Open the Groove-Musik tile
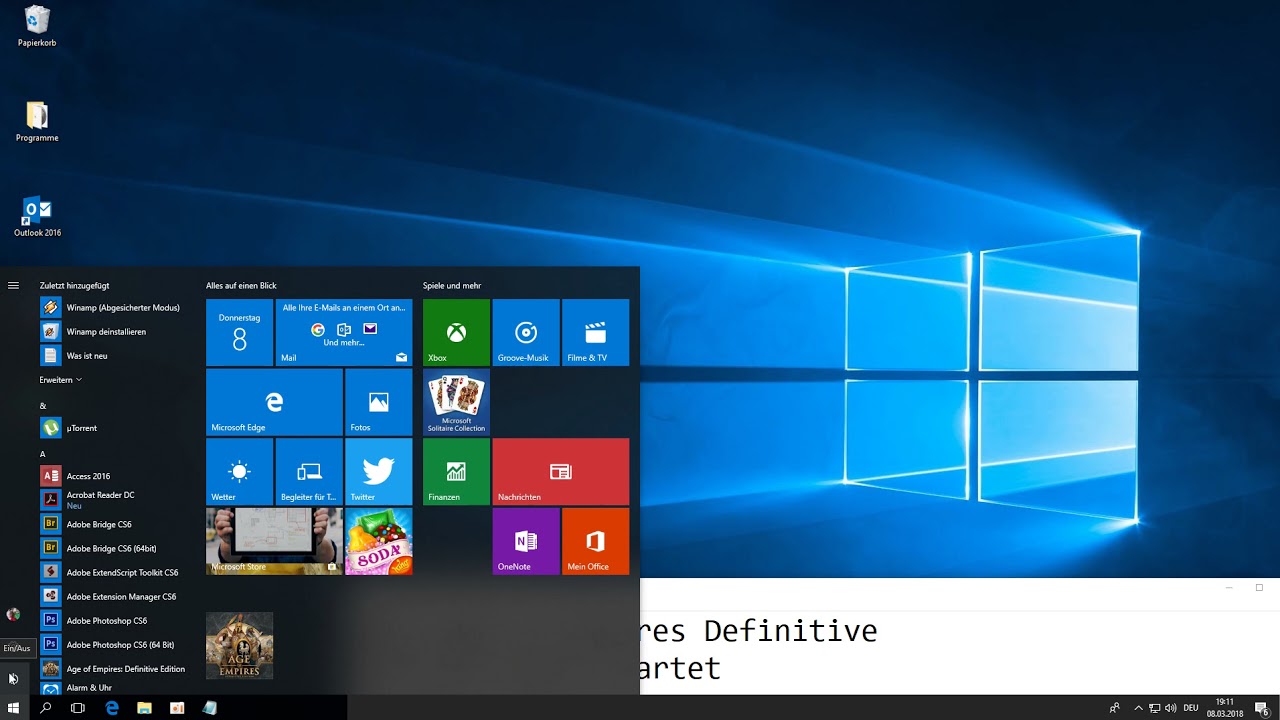This screenshot has height=720, width=1280. (526, 332)
